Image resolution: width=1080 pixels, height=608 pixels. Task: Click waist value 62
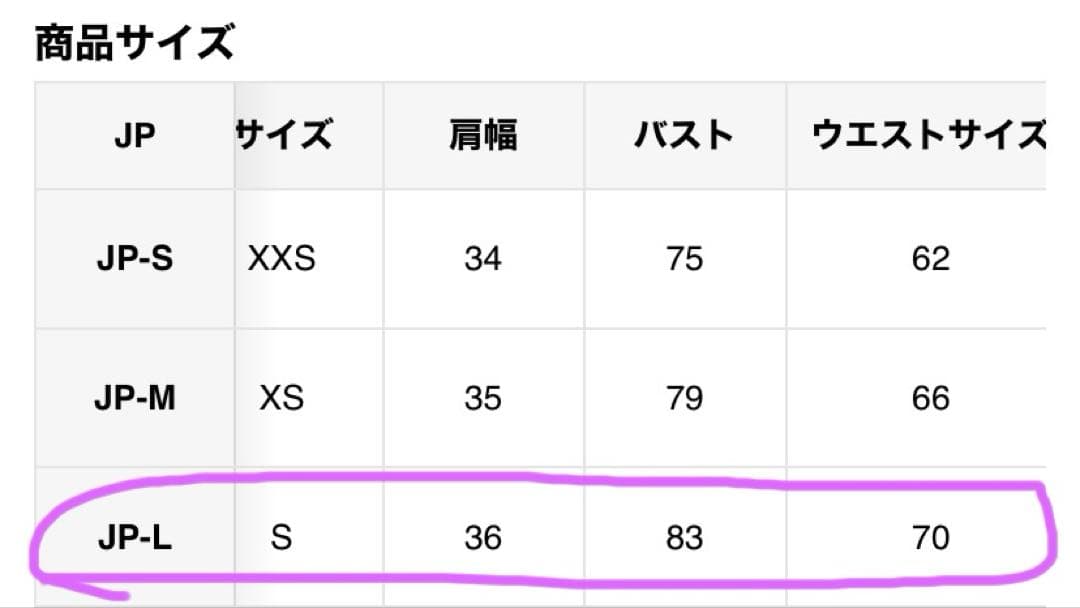[931, 259]
